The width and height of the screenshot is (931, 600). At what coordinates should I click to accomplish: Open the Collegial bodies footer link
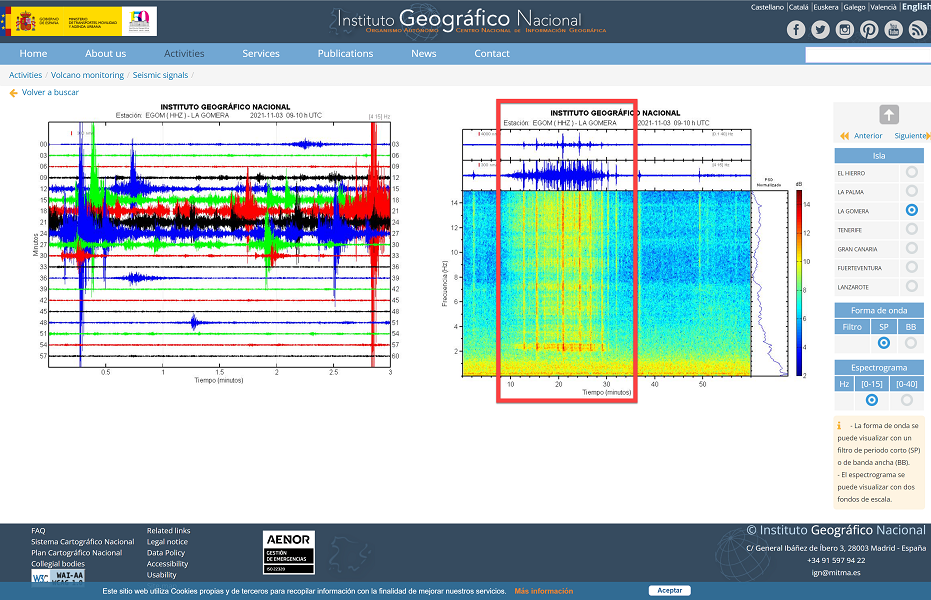click(x=58, y=564)
